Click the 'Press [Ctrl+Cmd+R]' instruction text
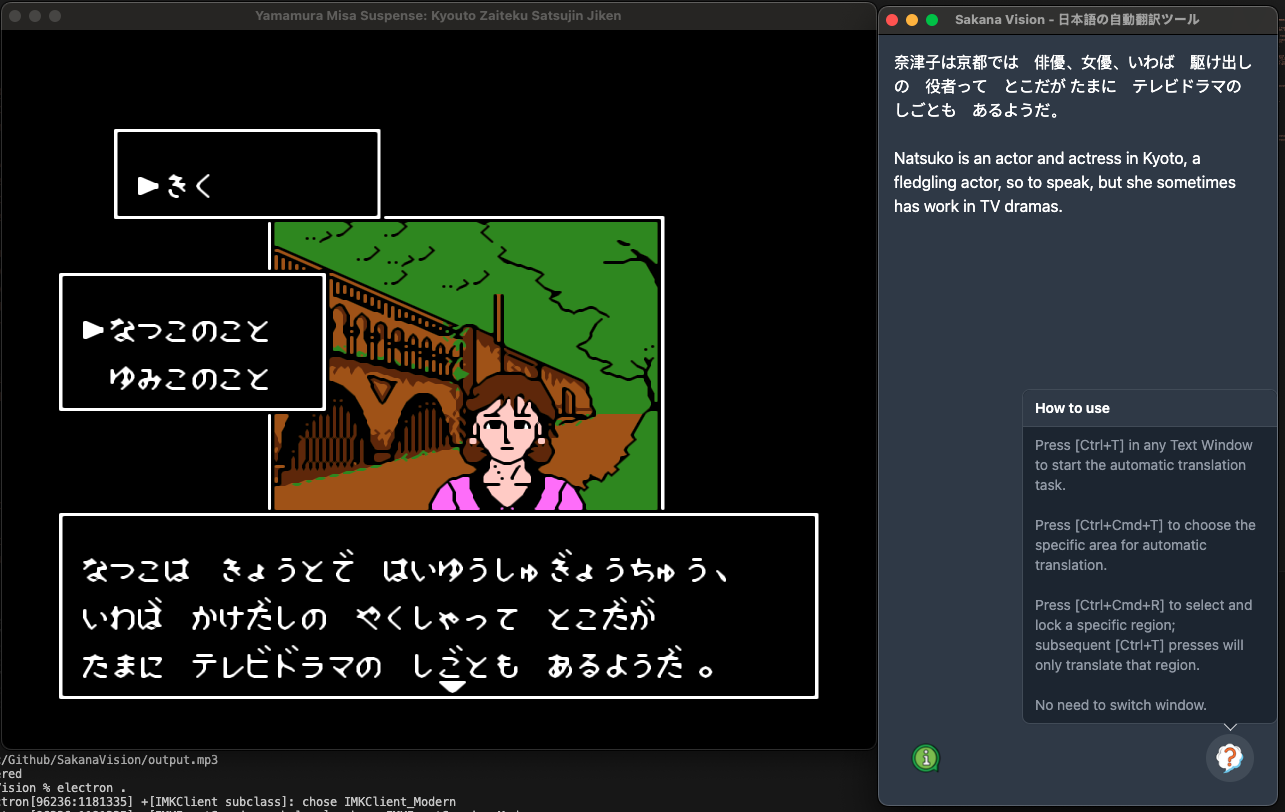 [1144, 635]
